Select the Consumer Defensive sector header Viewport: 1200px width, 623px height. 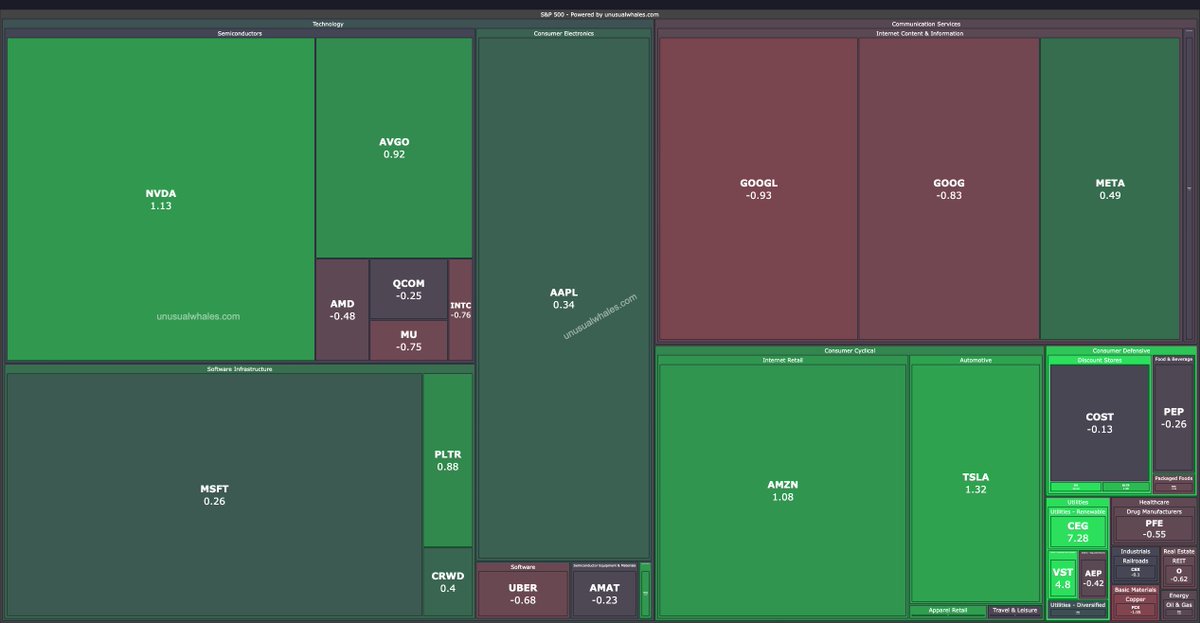[1121, 351]
